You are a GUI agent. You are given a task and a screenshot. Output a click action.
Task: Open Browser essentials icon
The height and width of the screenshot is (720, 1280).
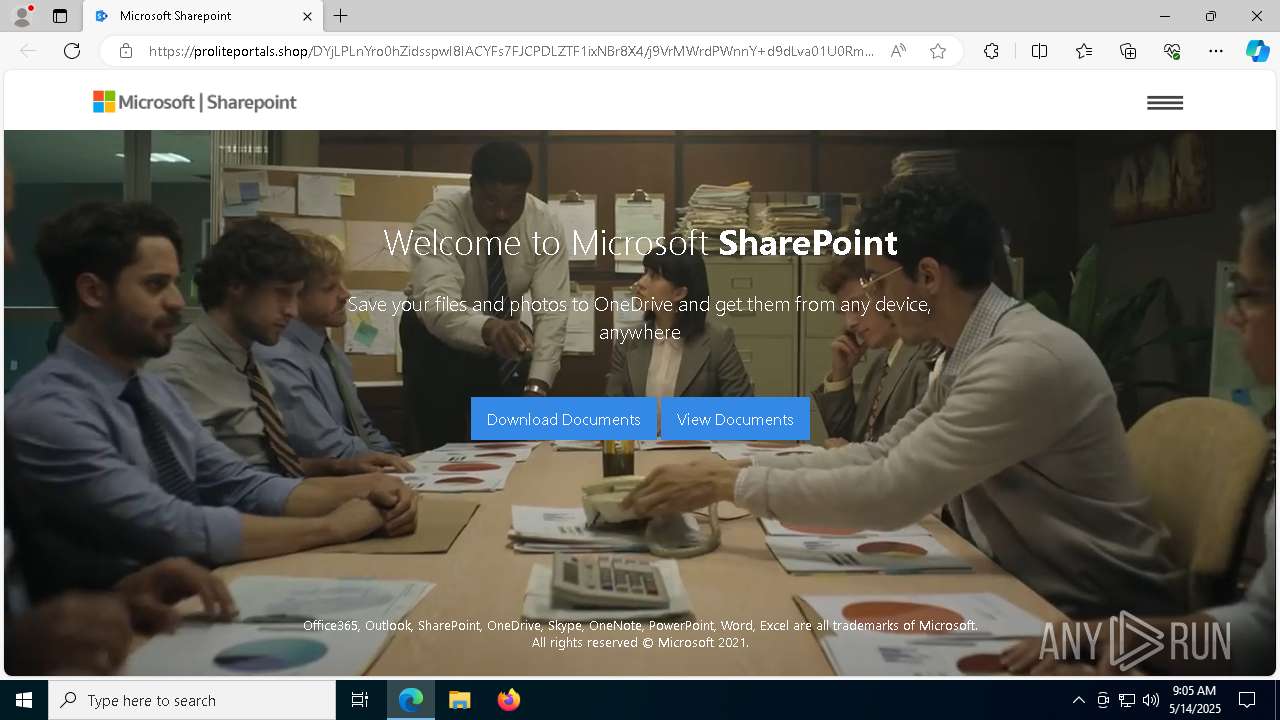point(1172,51)
